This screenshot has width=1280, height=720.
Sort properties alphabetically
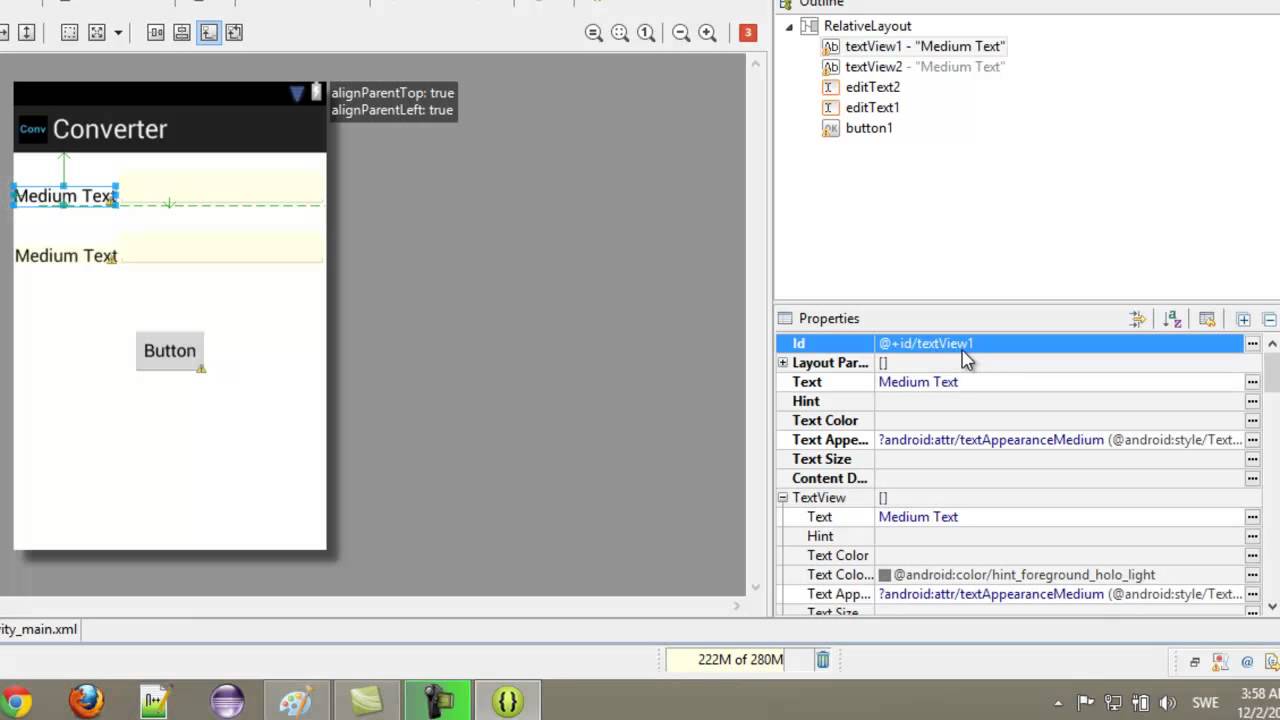tap(1173, 319)
